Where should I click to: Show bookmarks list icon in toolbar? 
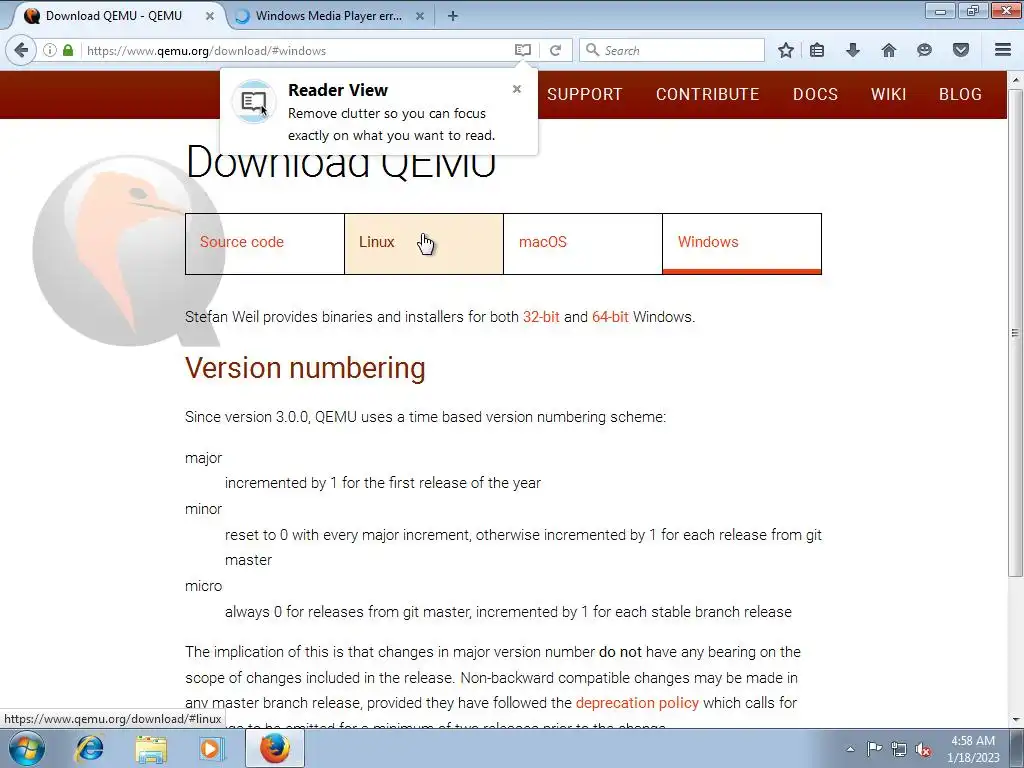point(817,50)
